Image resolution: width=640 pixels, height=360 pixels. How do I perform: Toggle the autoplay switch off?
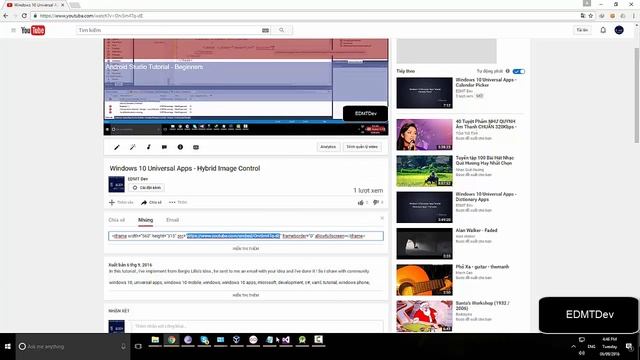point(519,71)
